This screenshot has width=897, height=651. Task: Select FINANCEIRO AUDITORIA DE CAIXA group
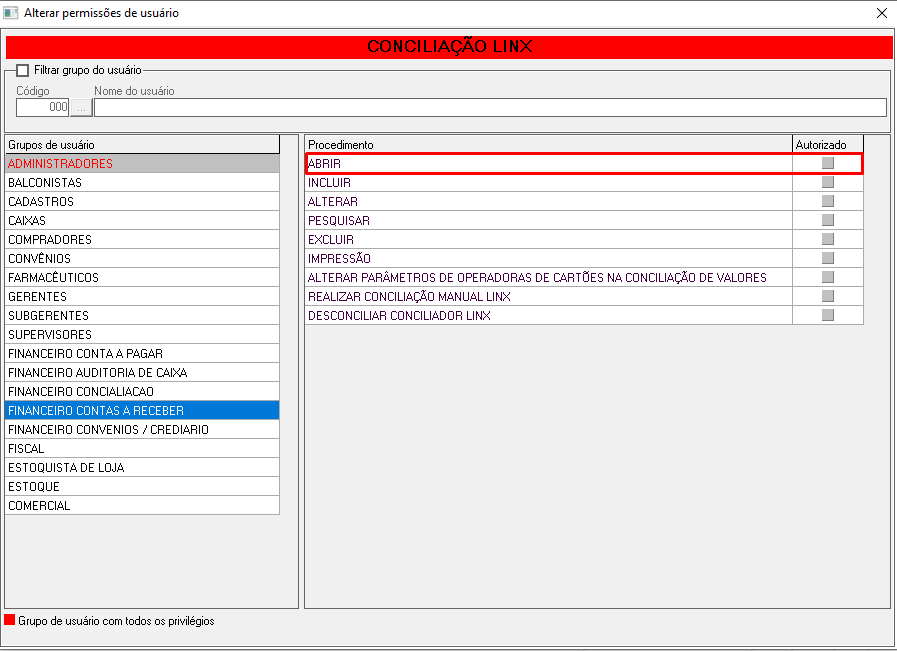[x=142, y=372]
